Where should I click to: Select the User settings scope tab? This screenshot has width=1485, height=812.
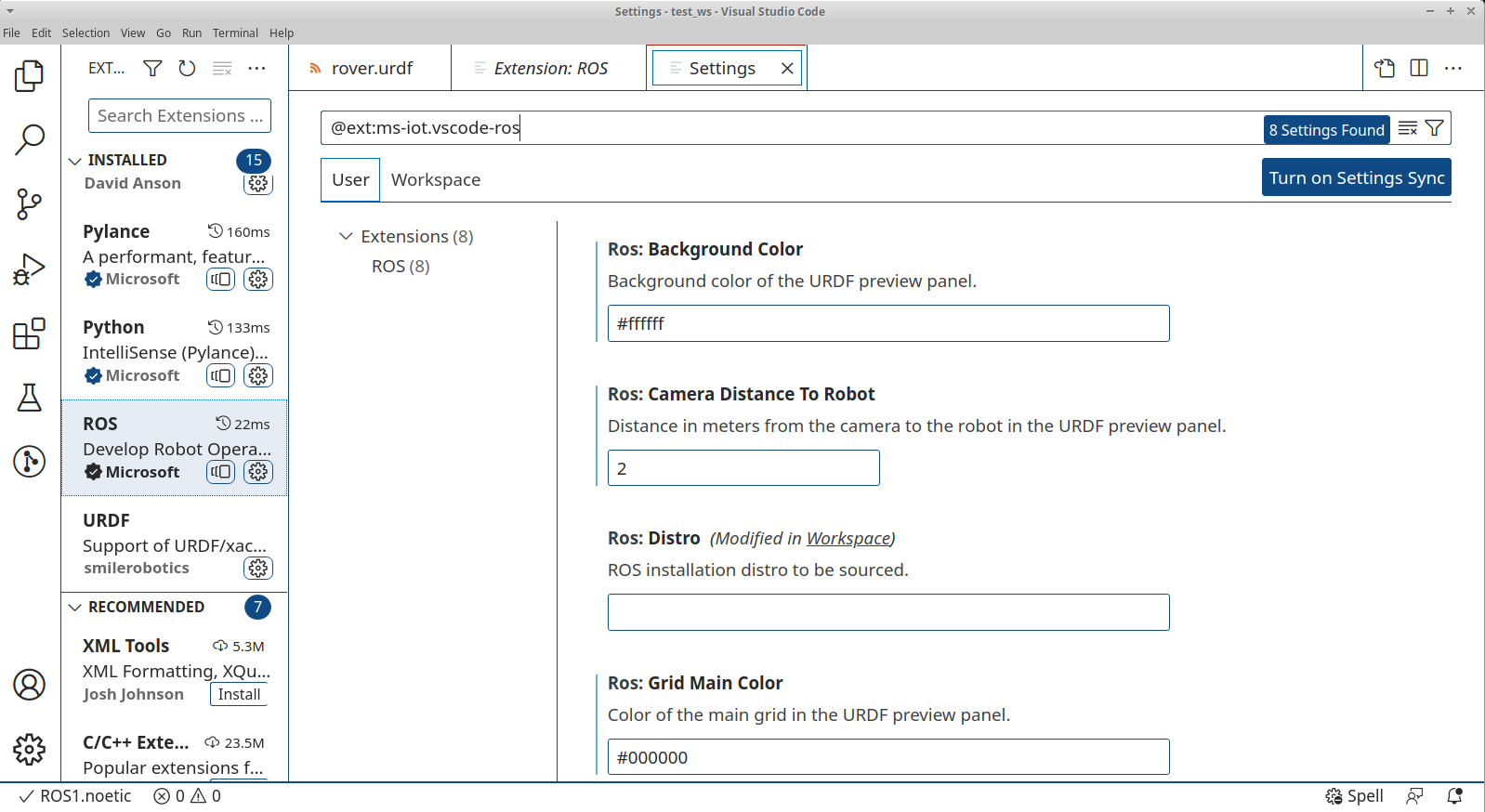[x=350, y=180]
